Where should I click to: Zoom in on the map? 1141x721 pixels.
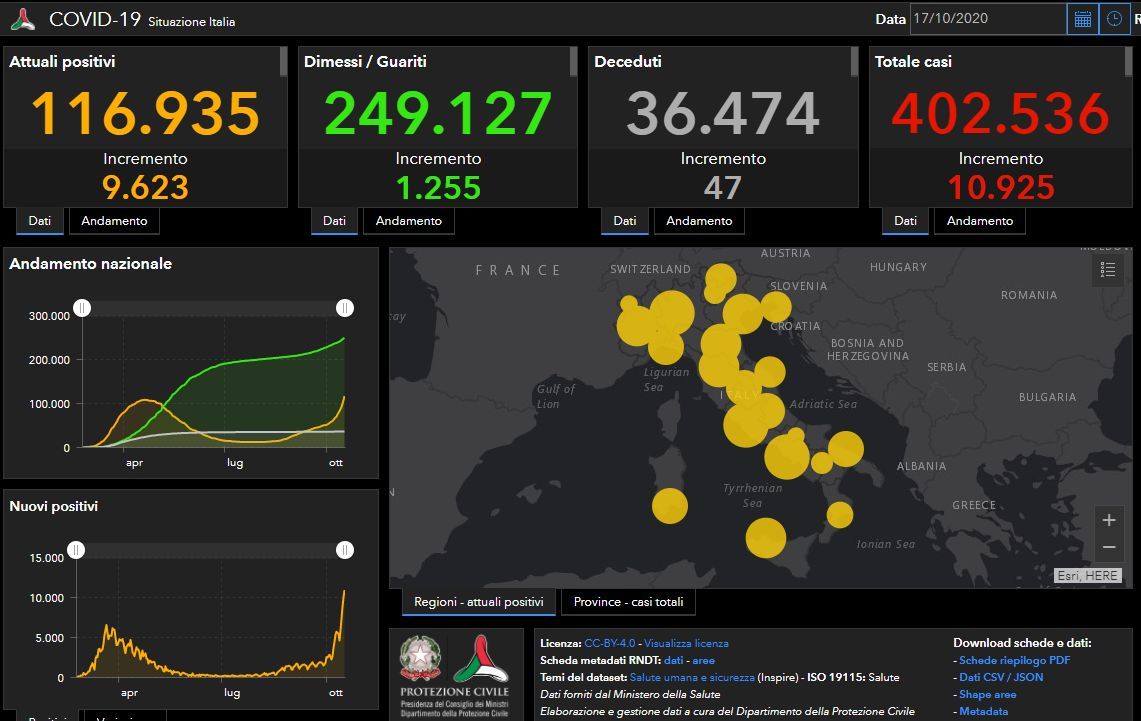pyautogui.click(x=1108, y=520)
